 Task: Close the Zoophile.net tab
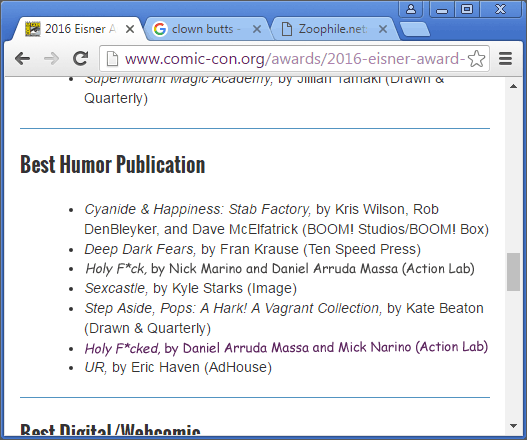point(382,29)
